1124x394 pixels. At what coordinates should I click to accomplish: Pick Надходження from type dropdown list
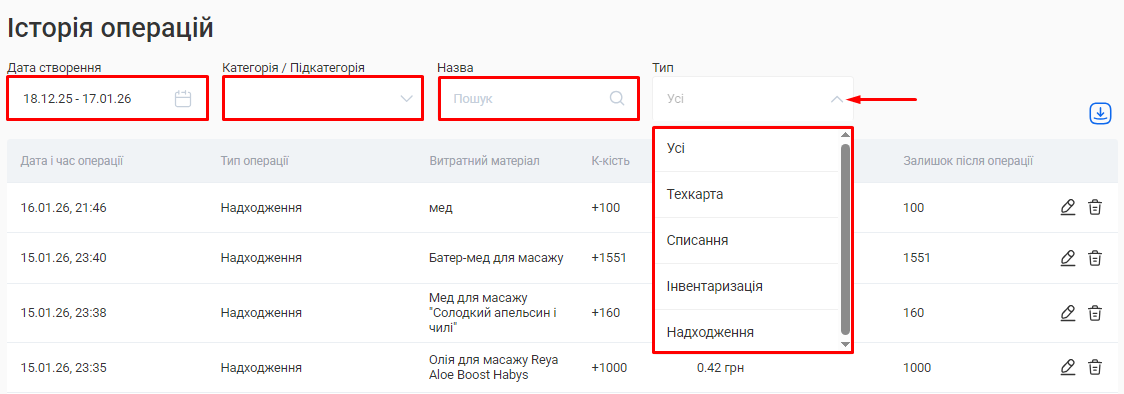(746, 332)
